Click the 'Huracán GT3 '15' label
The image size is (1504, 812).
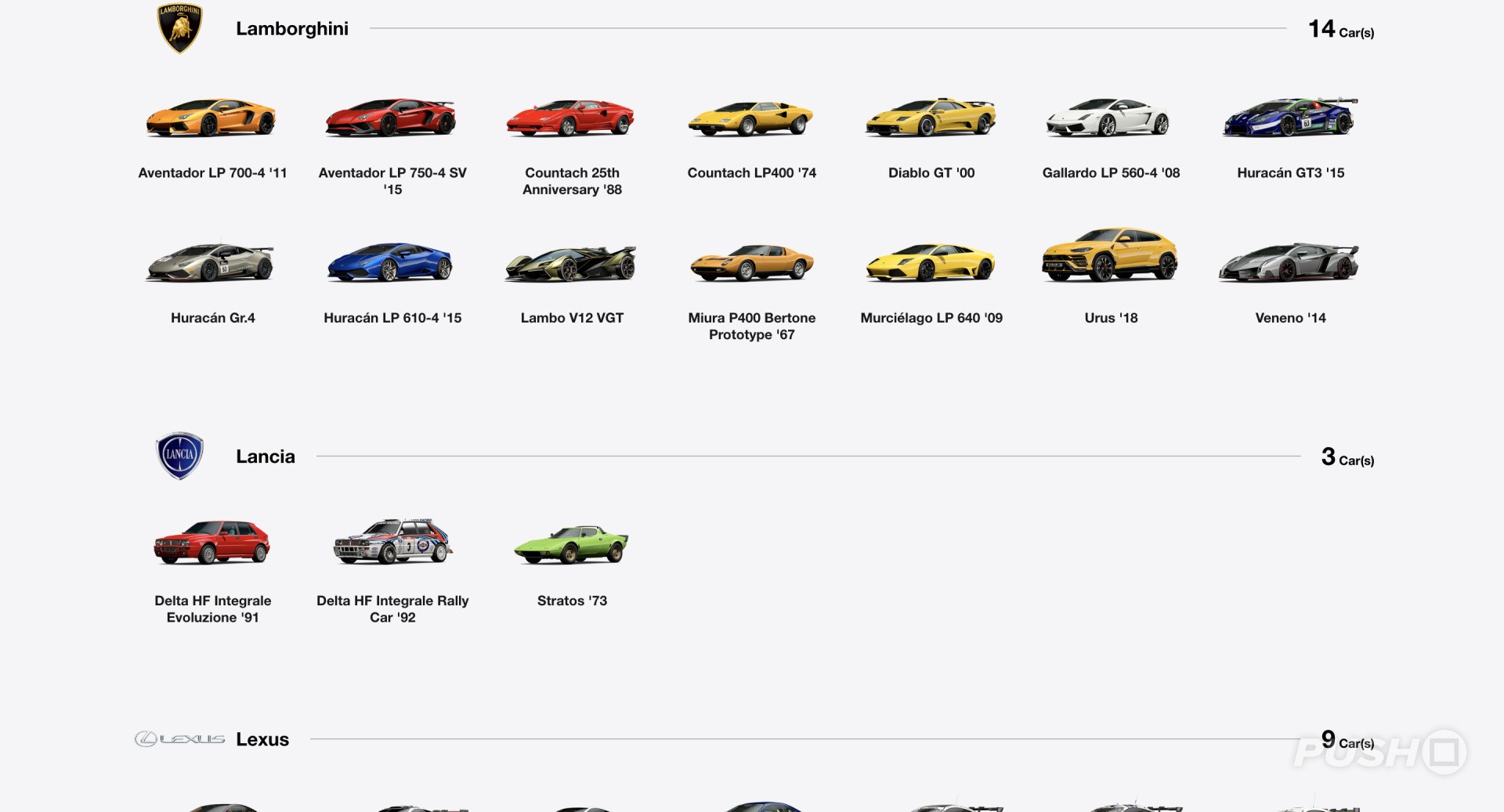pos(1291,172)
